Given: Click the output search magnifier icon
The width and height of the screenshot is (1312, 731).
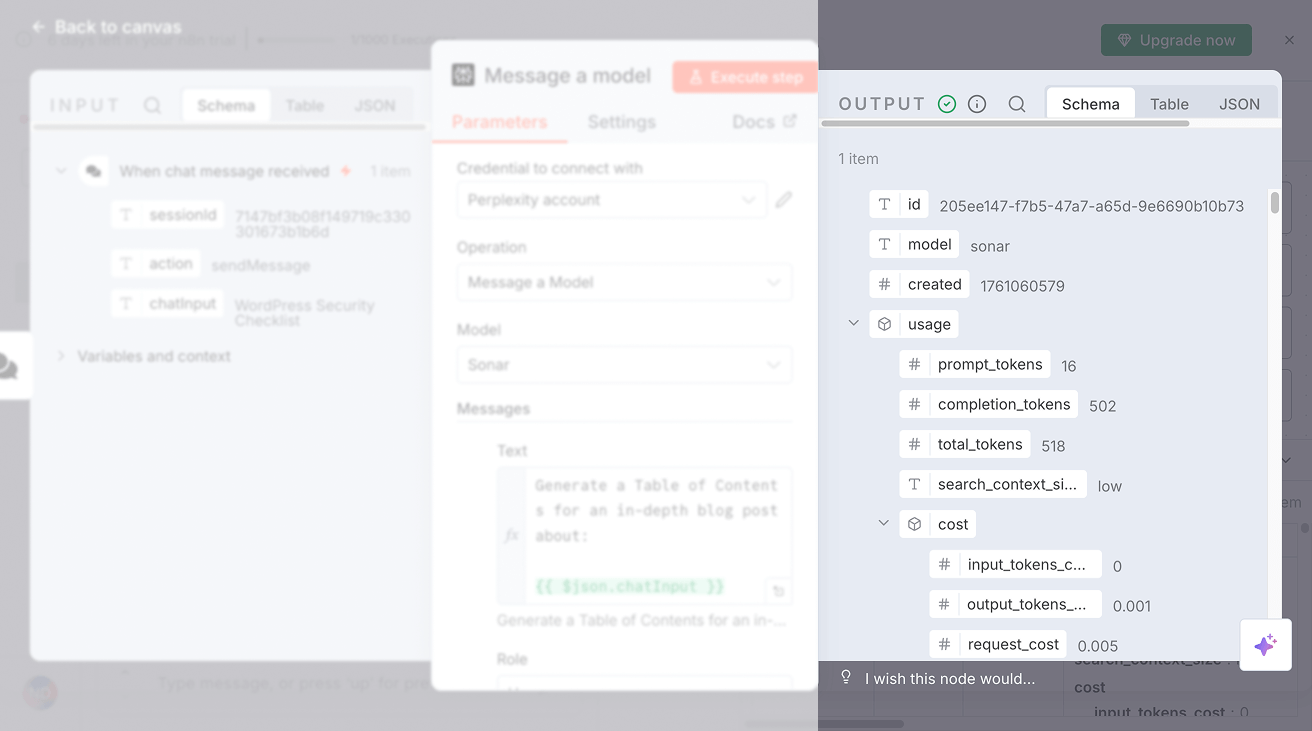Looking at the screenshot, I should click(1016, 104).
